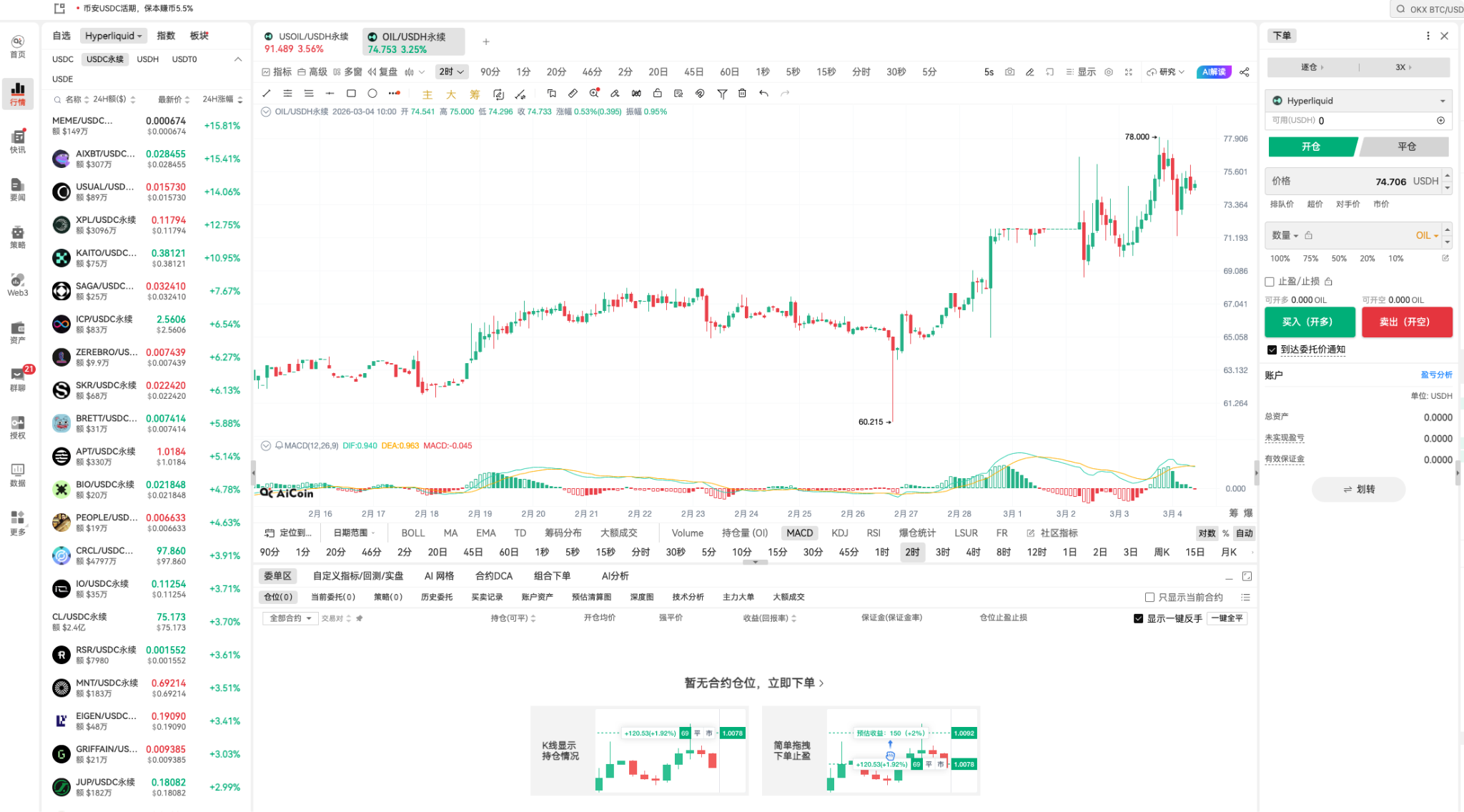
Task: Open the 快讯 news sidebar icon
Action: (x=18, y=141)
